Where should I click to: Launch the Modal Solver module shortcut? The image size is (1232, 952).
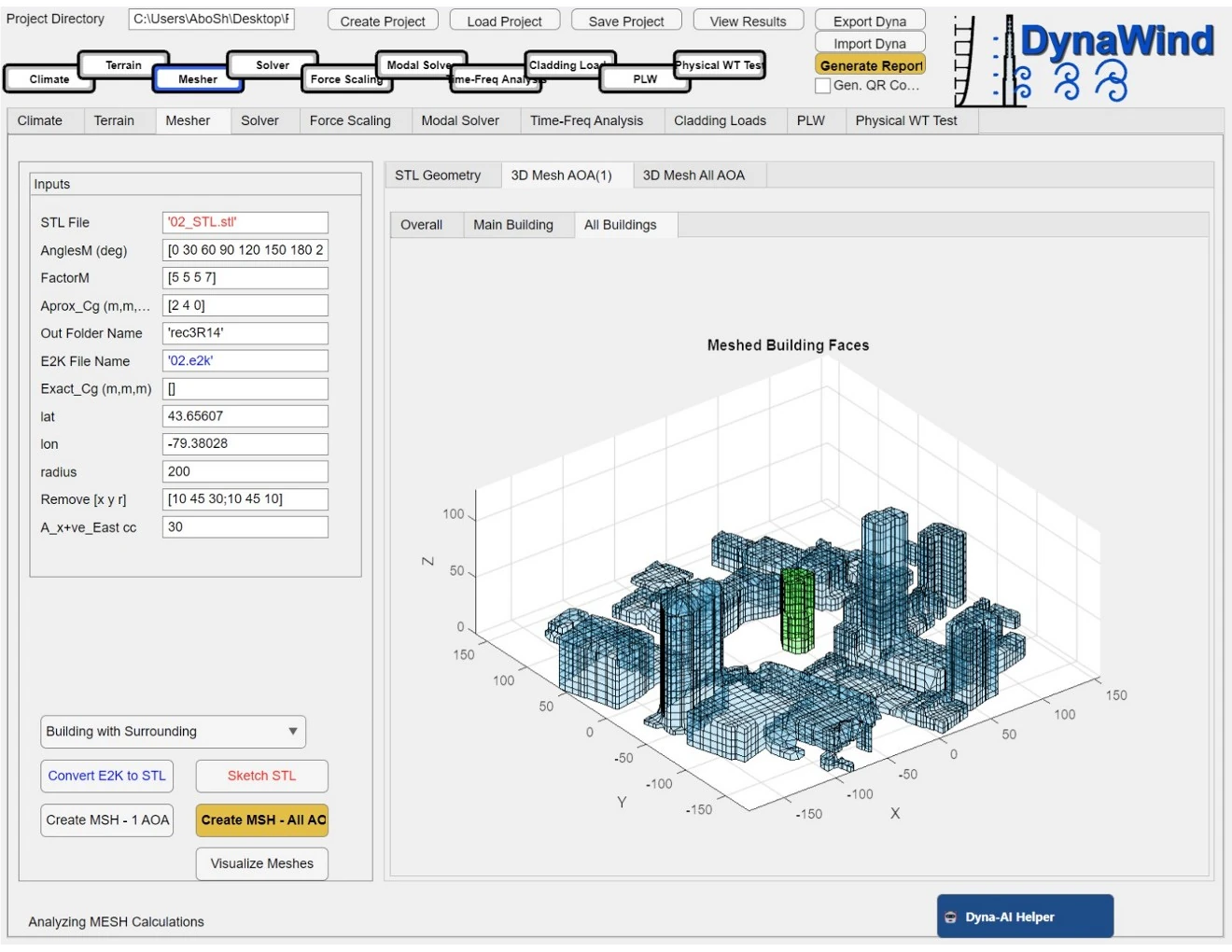418,65
